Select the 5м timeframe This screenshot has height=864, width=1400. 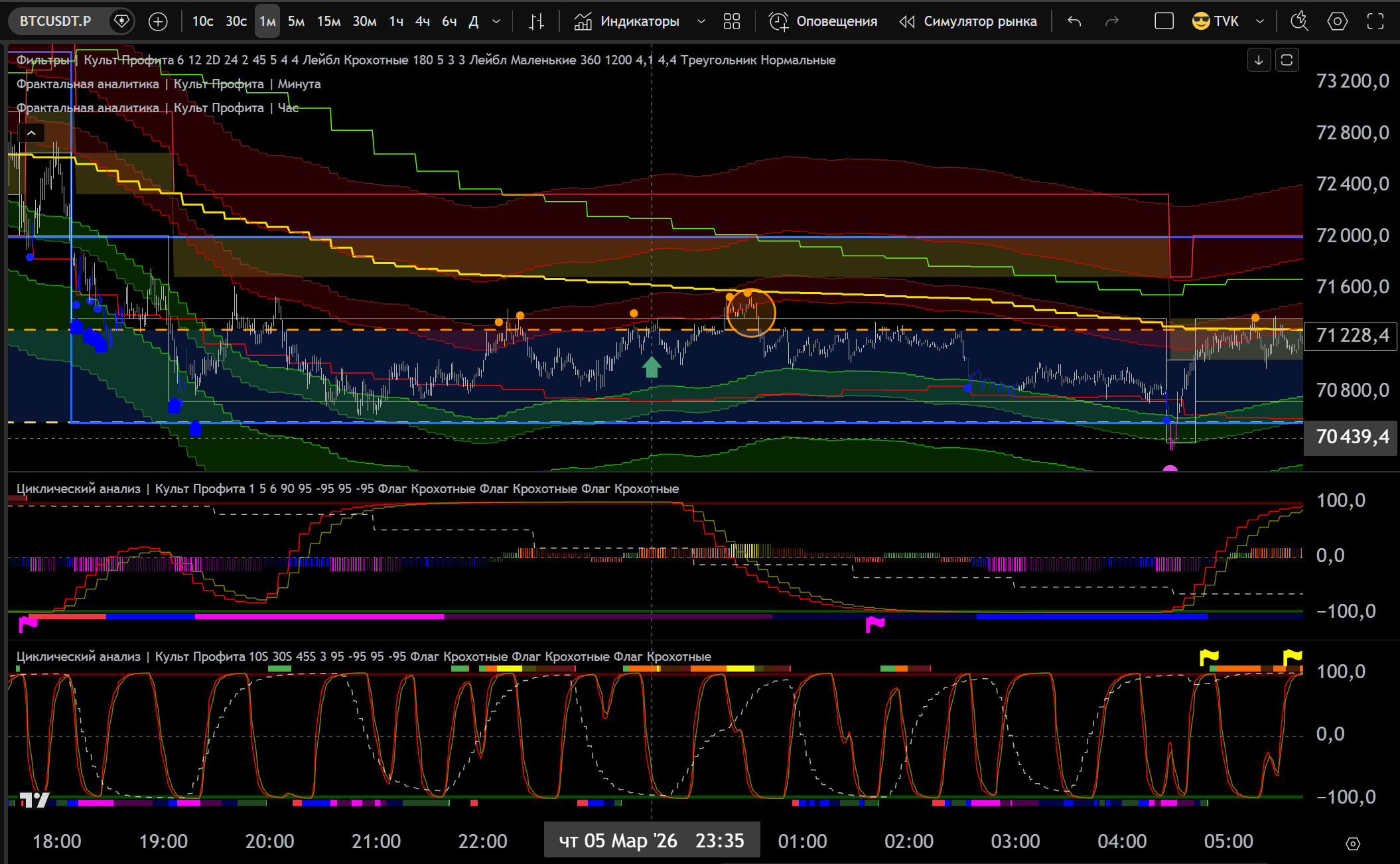tap(296, 21)
